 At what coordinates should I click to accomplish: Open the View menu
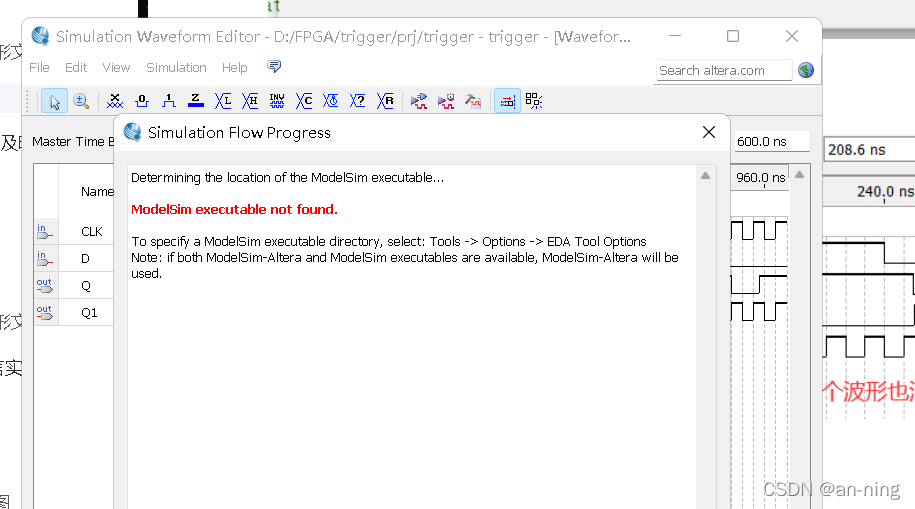click(x=116, y=68)
